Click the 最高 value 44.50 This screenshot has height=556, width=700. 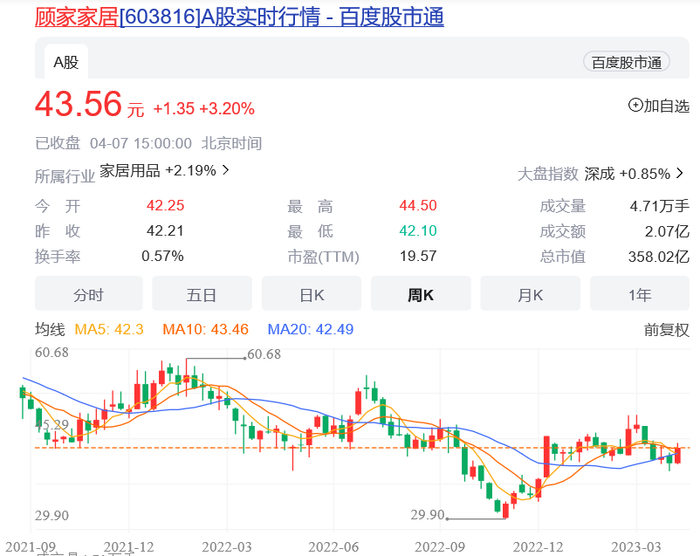pyautogui.click(x=418, y=205)
